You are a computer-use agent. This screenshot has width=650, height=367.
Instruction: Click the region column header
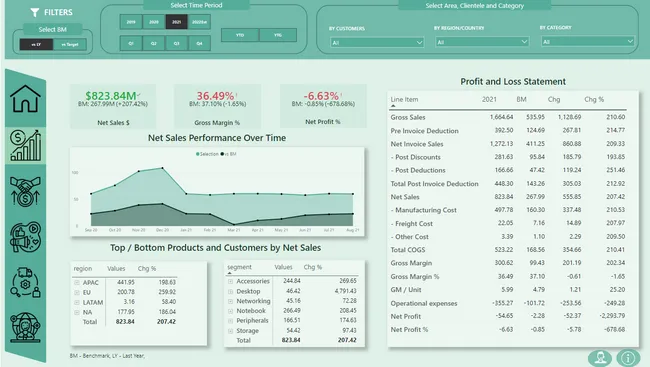tap(83, 268)
